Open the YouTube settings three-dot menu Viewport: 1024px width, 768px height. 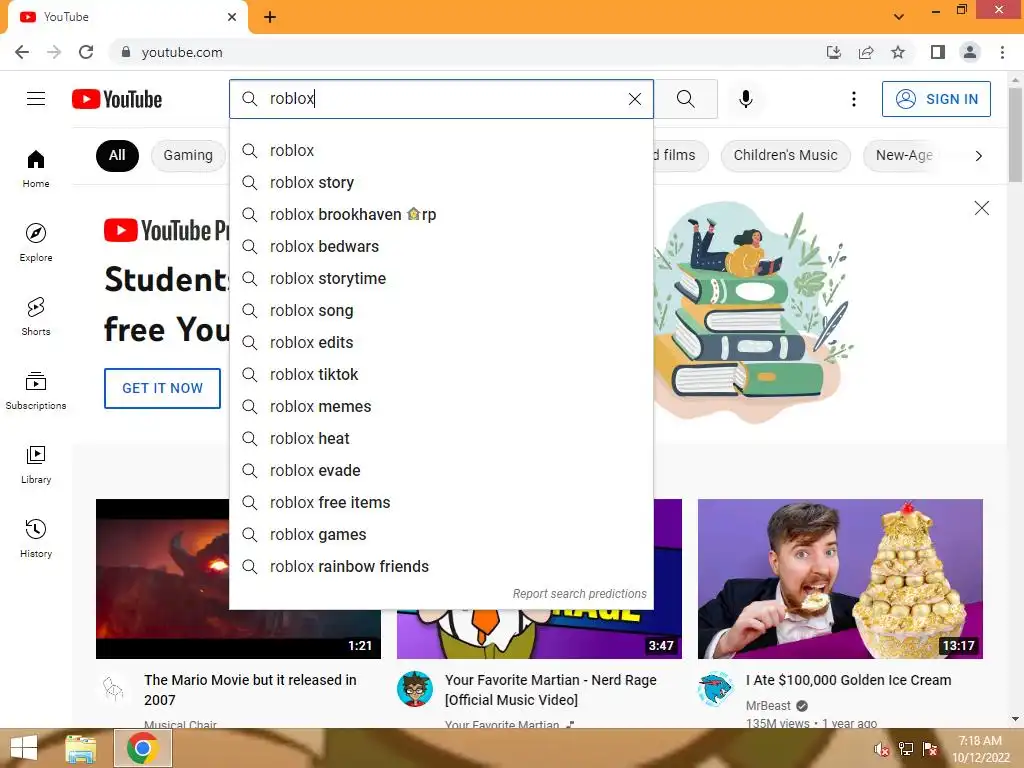click(x=854, y=99)
